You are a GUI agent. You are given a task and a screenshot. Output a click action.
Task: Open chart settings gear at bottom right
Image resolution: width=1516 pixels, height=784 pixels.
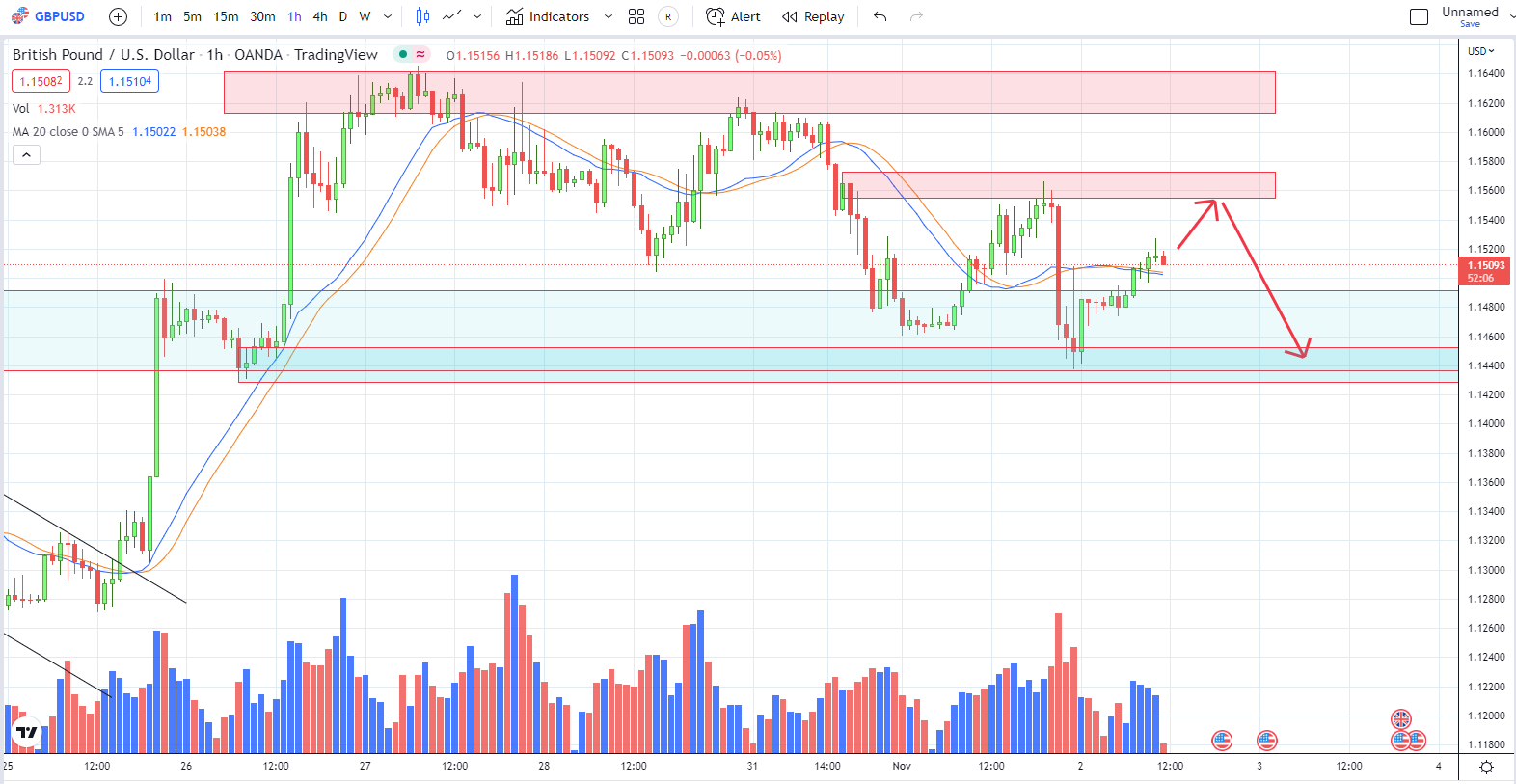1486,767
